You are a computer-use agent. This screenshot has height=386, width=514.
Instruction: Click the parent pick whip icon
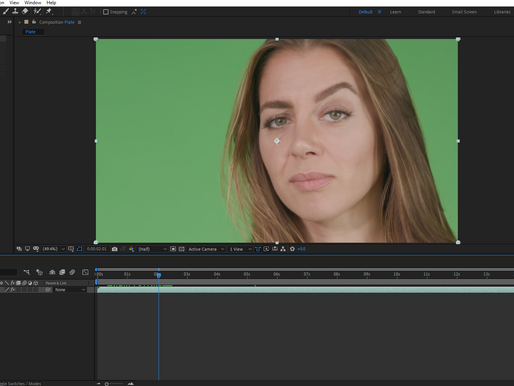(48, 290)
